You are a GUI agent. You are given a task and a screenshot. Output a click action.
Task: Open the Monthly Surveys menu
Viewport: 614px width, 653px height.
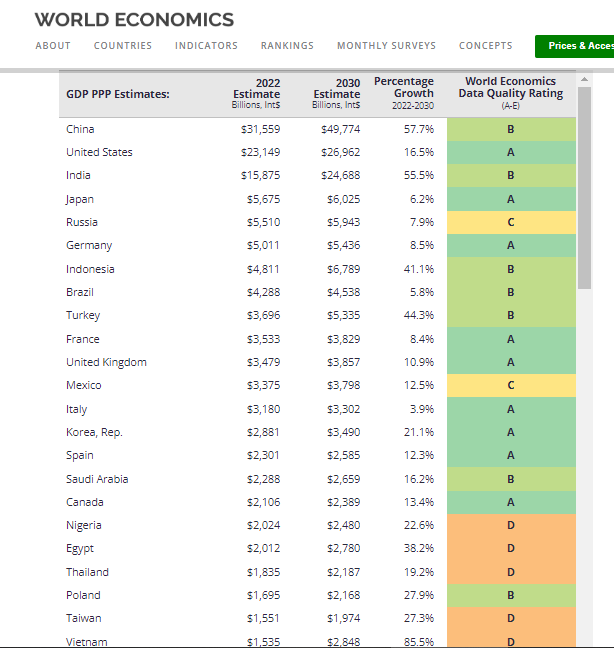coord(386,46)
